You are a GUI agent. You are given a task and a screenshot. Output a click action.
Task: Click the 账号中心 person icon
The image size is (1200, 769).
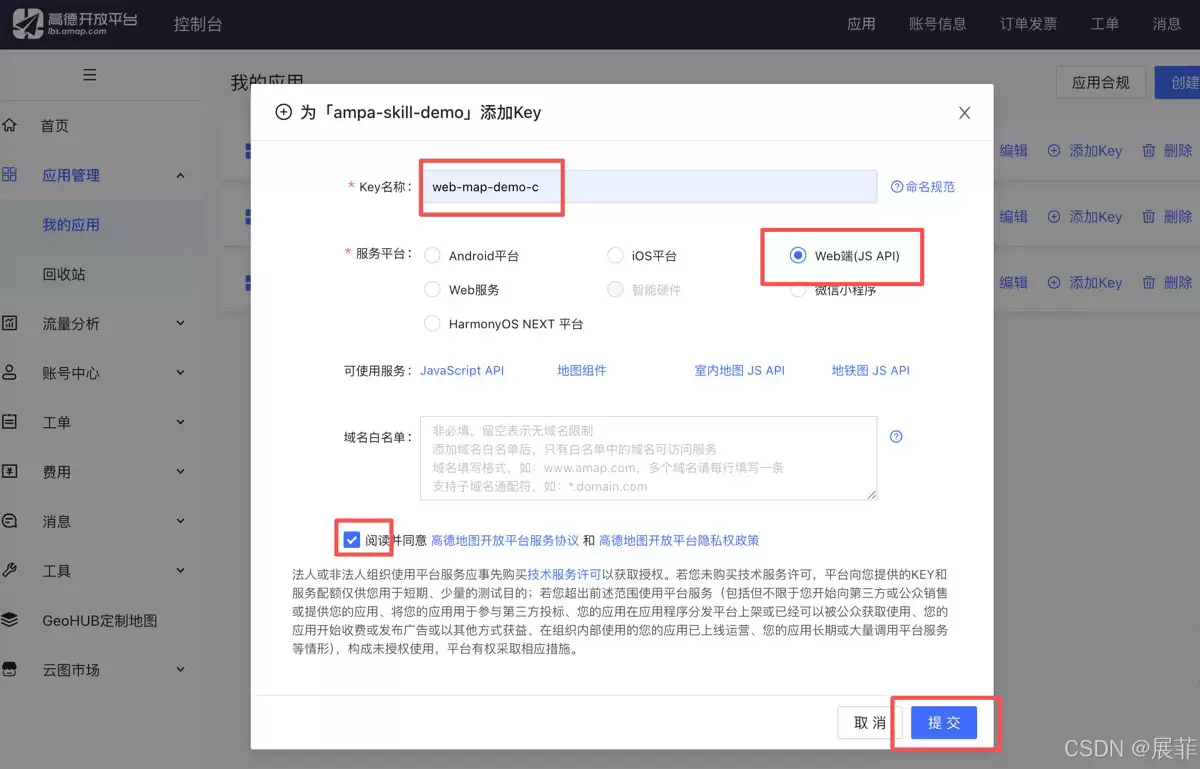(10, 373)
